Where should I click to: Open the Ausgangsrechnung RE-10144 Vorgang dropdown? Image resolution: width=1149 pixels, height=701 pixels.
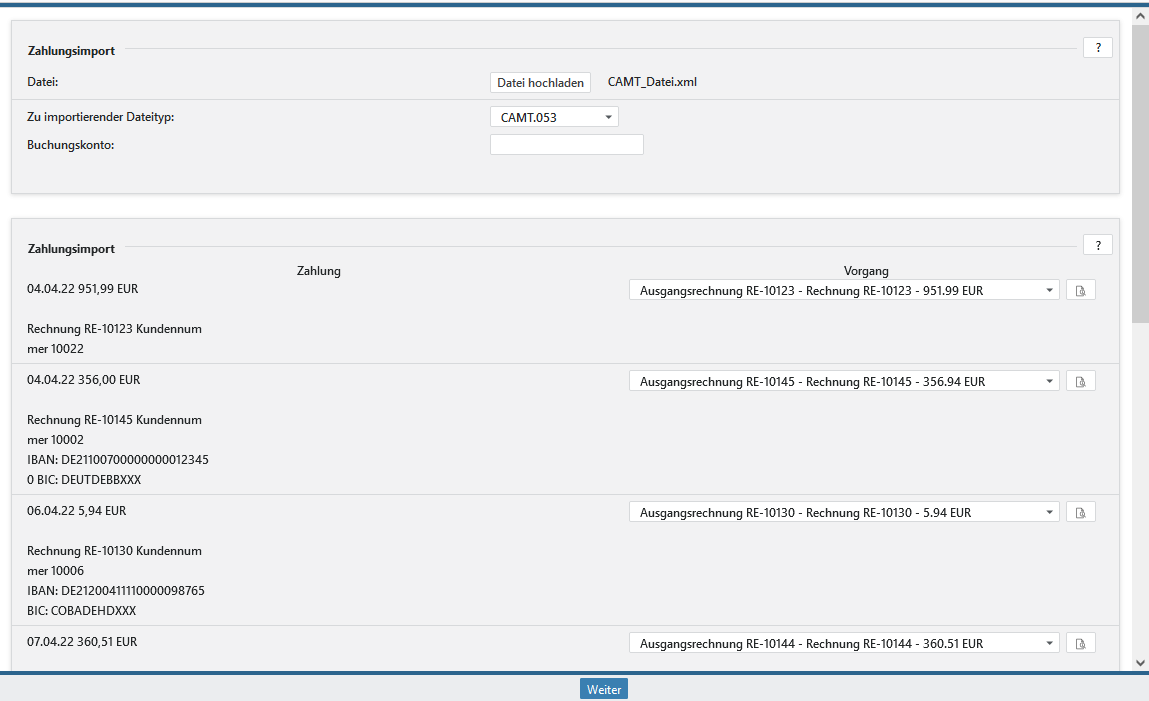843,643
